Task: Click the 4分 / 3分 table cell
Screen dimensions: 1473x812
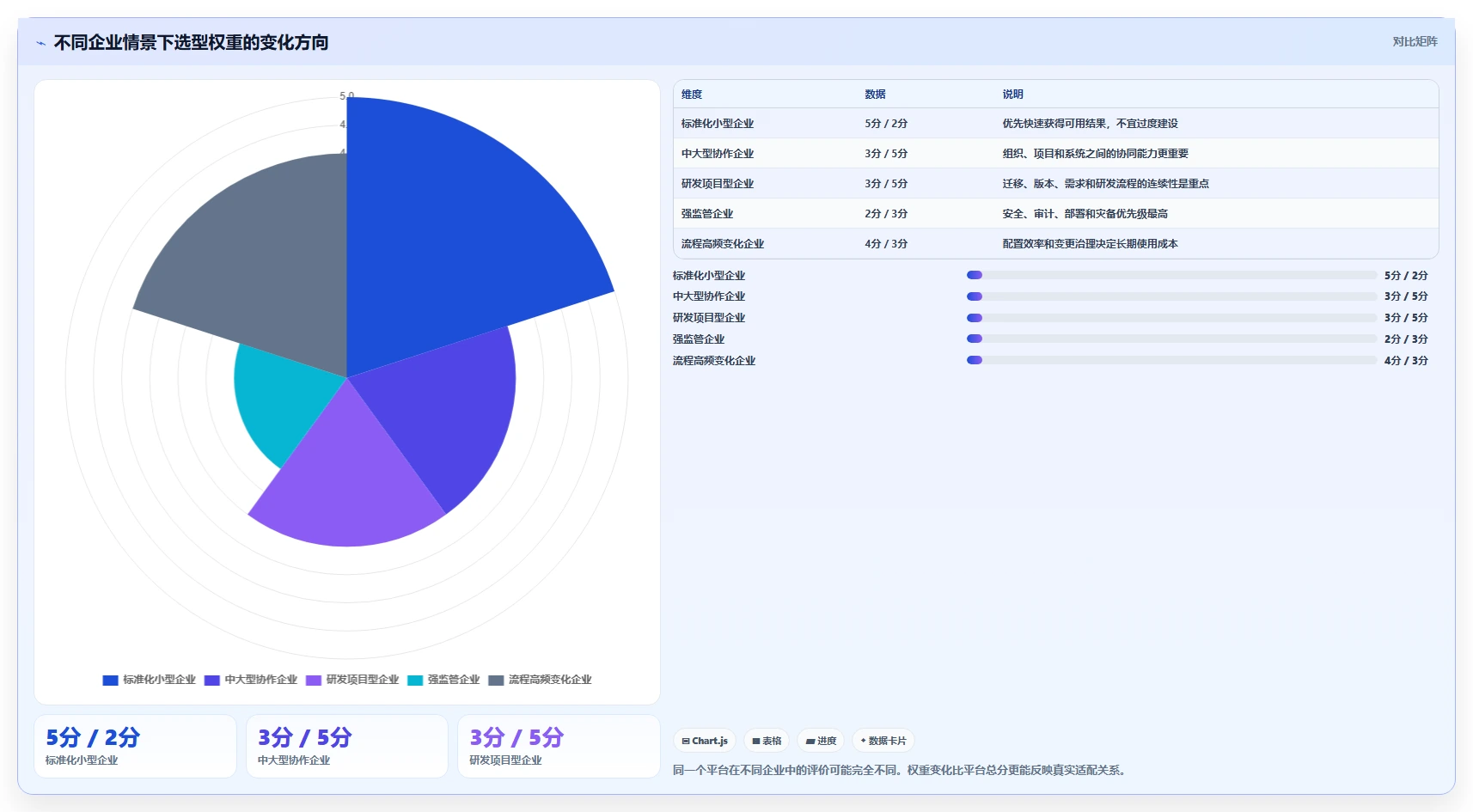Action: 886,244
